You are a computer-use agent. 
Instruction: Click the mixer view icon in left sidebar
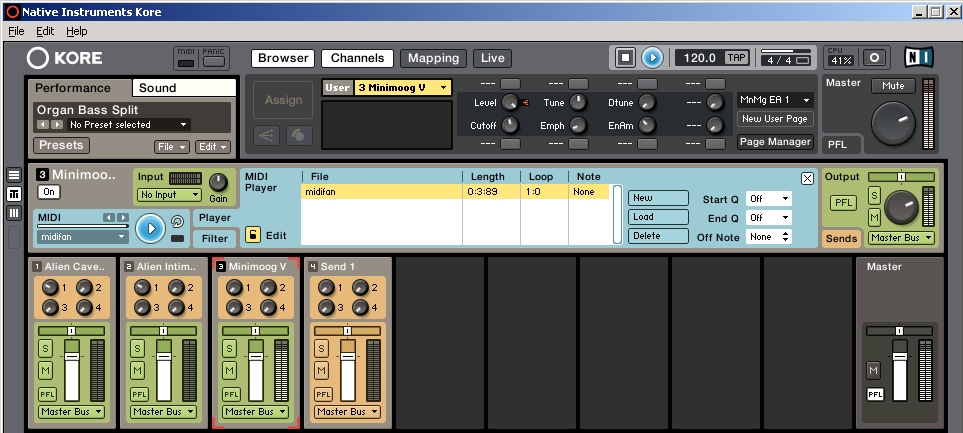(14, 194)
